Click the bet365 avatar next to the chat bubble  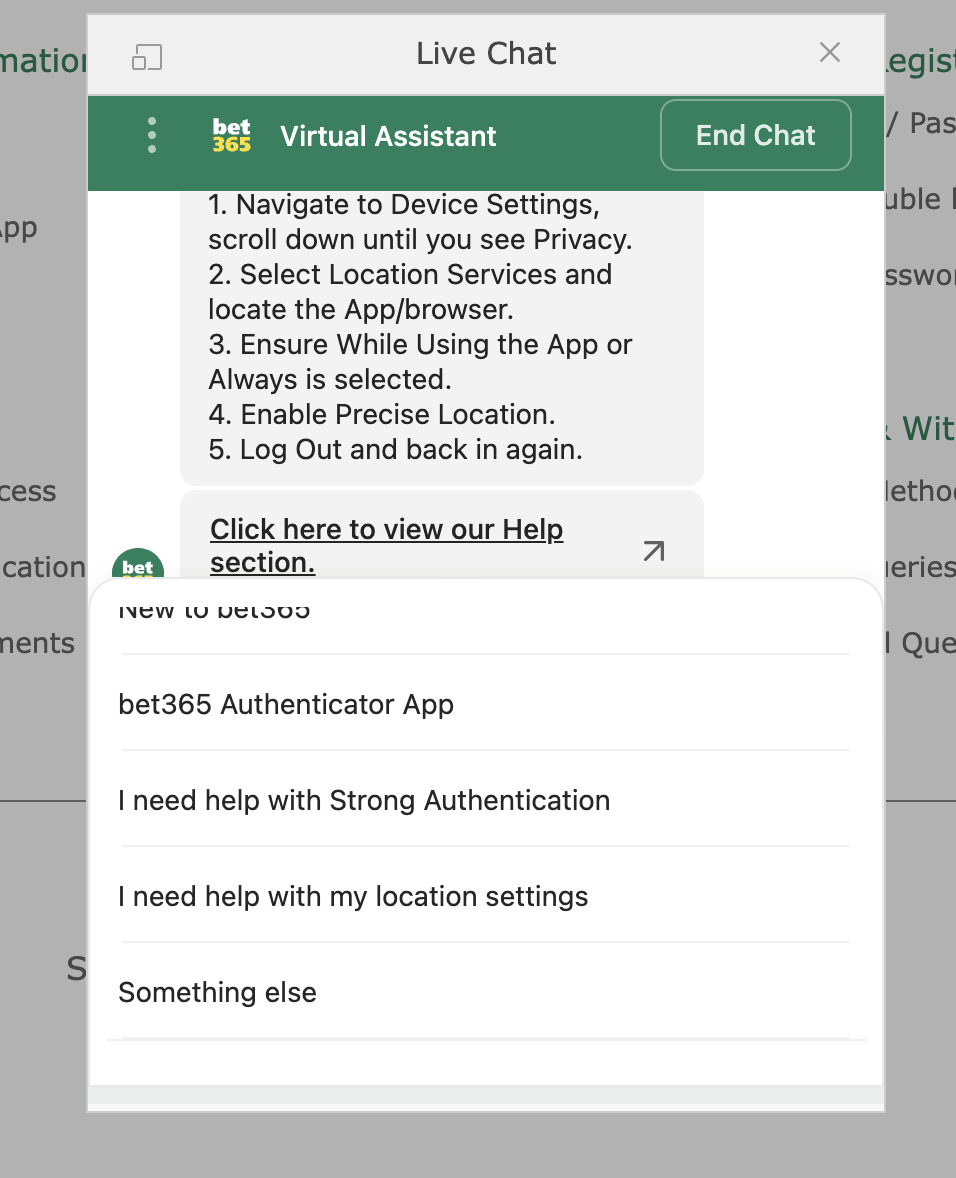click(x=137, y=567)
